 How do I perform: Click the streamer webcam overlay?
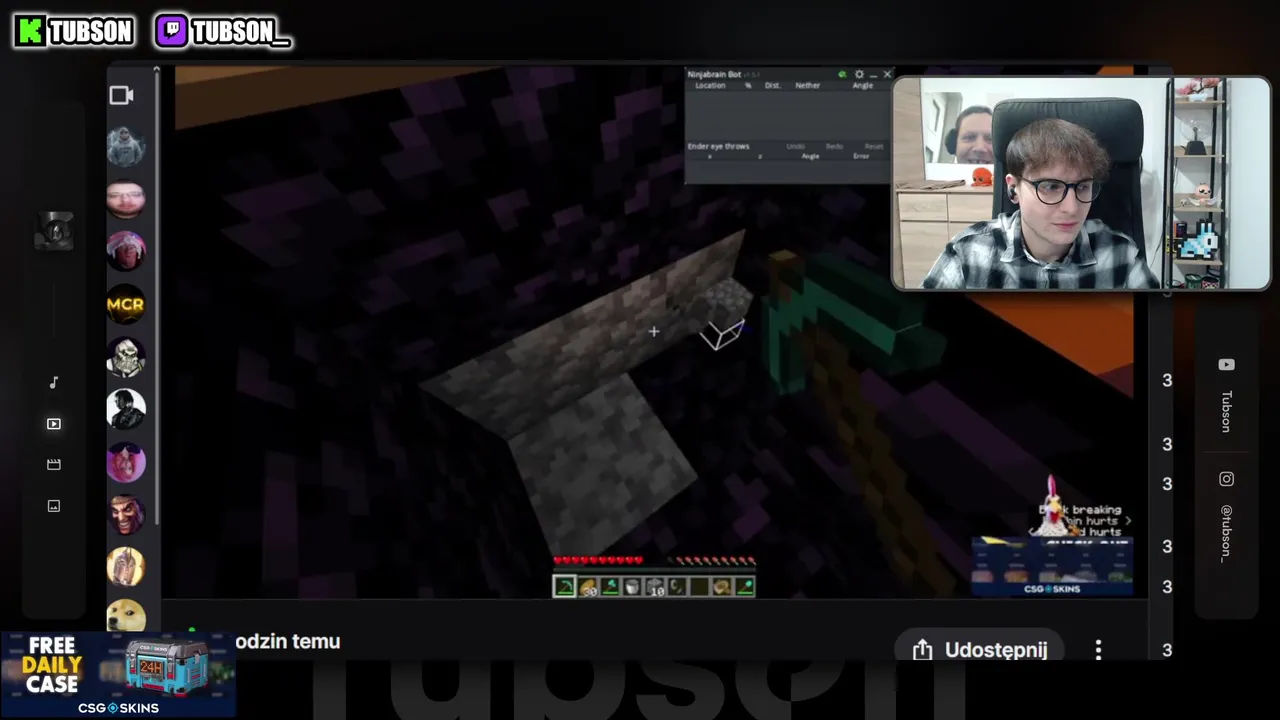pos(1081,184)
